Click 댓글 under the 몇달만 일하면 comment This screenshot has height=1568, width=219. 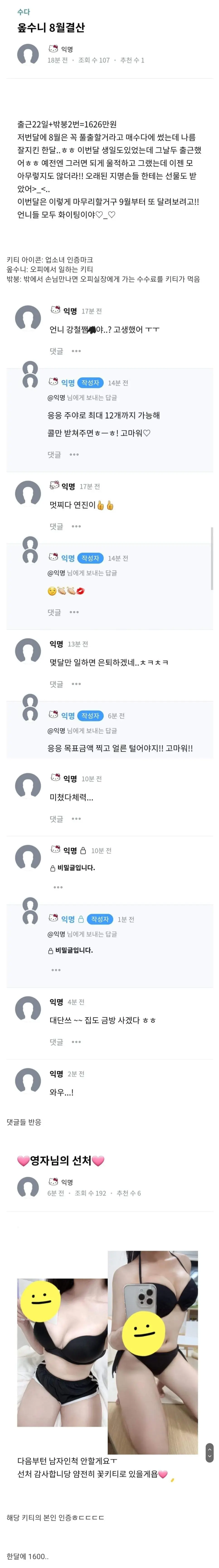(x=56, y=684)
